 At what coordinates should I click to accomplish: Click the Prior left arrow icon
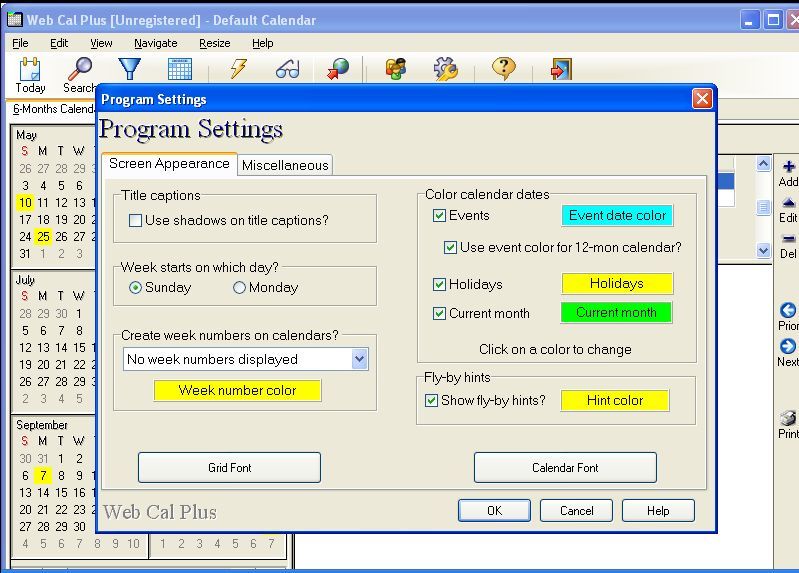[x=788, y=310]
